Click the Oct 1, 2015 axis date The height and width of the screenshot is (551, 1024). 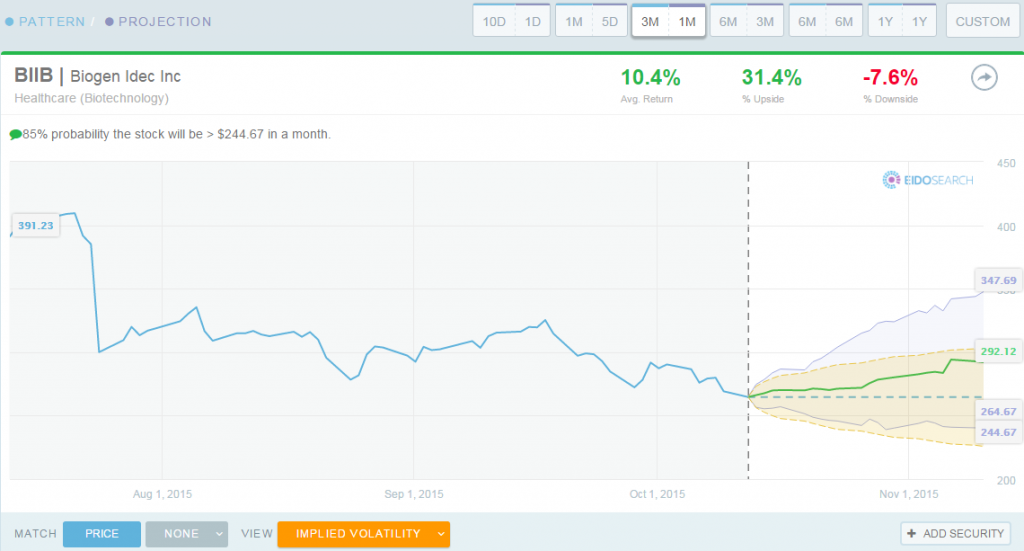coord(657,494)
